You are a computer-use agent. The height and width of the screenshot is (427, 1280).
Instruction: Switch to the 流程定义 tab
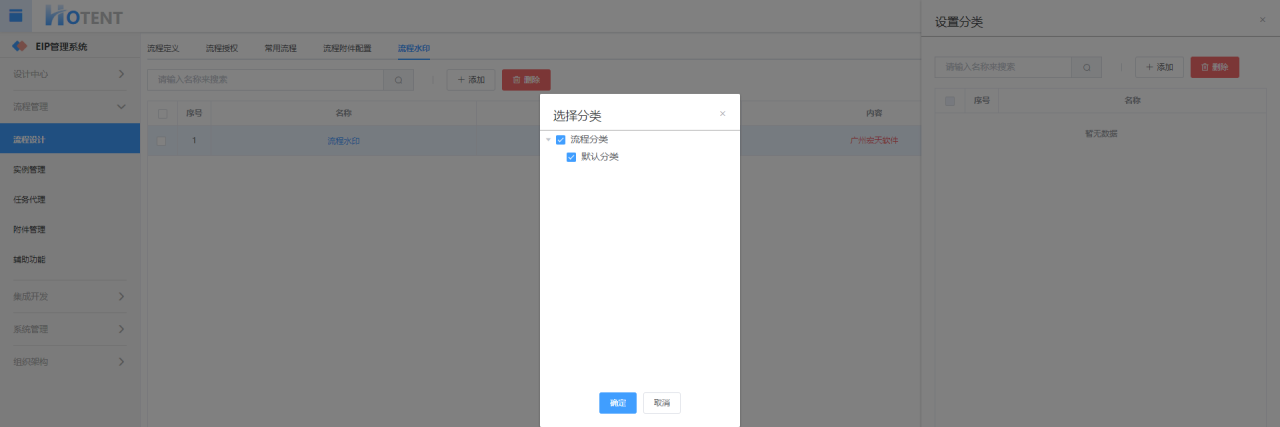click(163, 48)
